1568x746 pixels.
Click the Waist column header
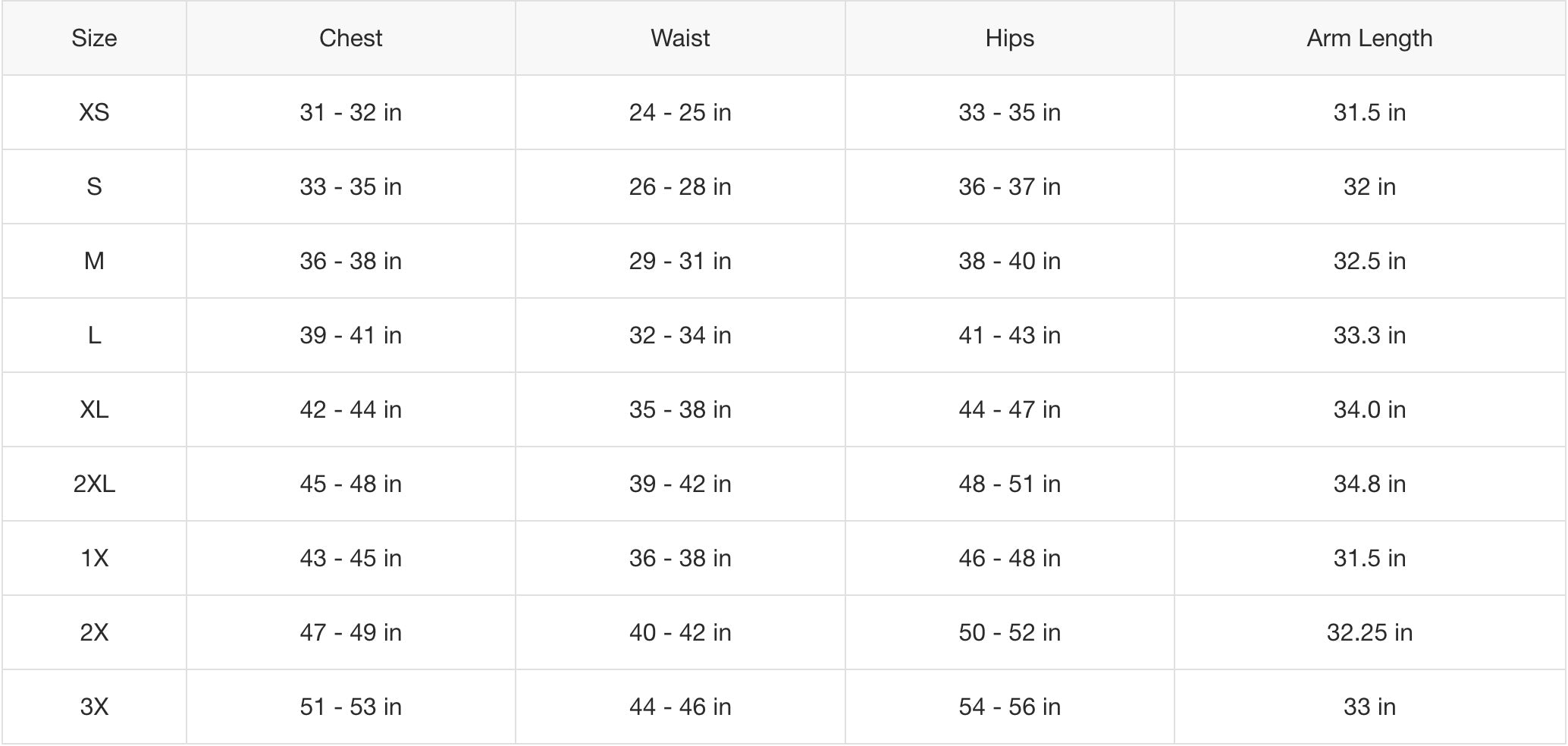680,38
